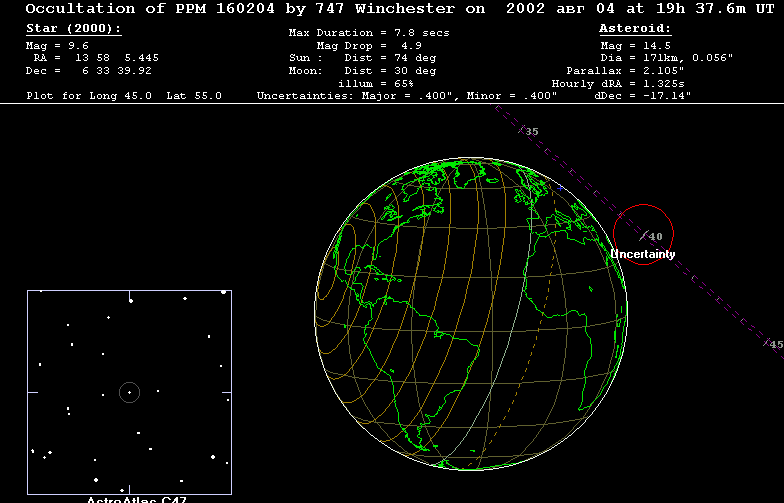Click the date '2002 авг 04' in title
This screenshot has width=784, height=503.
(560, 9)
